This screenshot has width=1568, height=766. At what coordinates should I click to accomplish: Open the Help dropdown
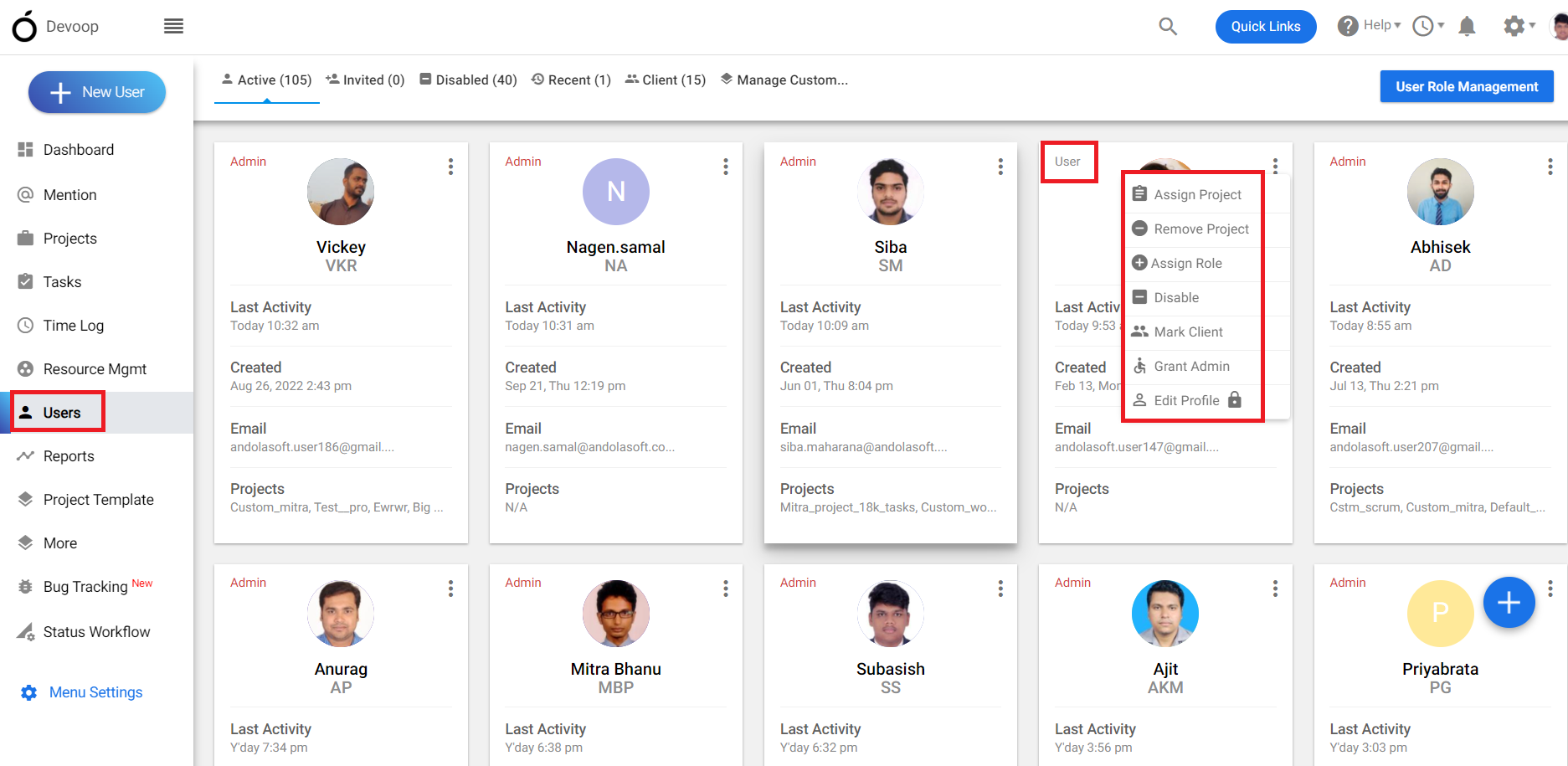(x=1369, y=26)
